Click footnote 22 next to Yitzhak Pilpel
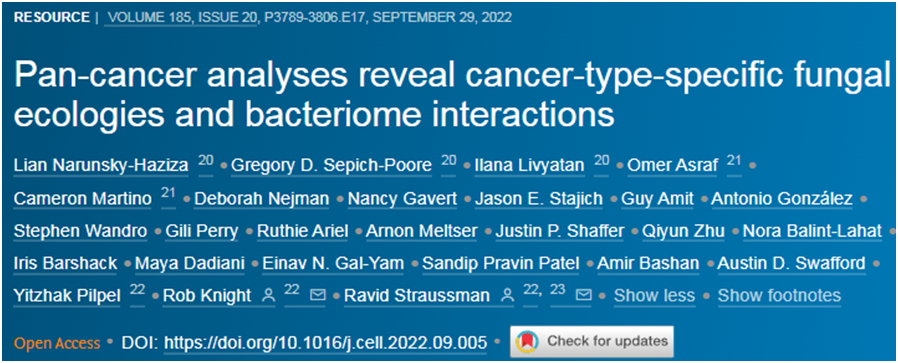898x363 pixels. click(137, 291)
